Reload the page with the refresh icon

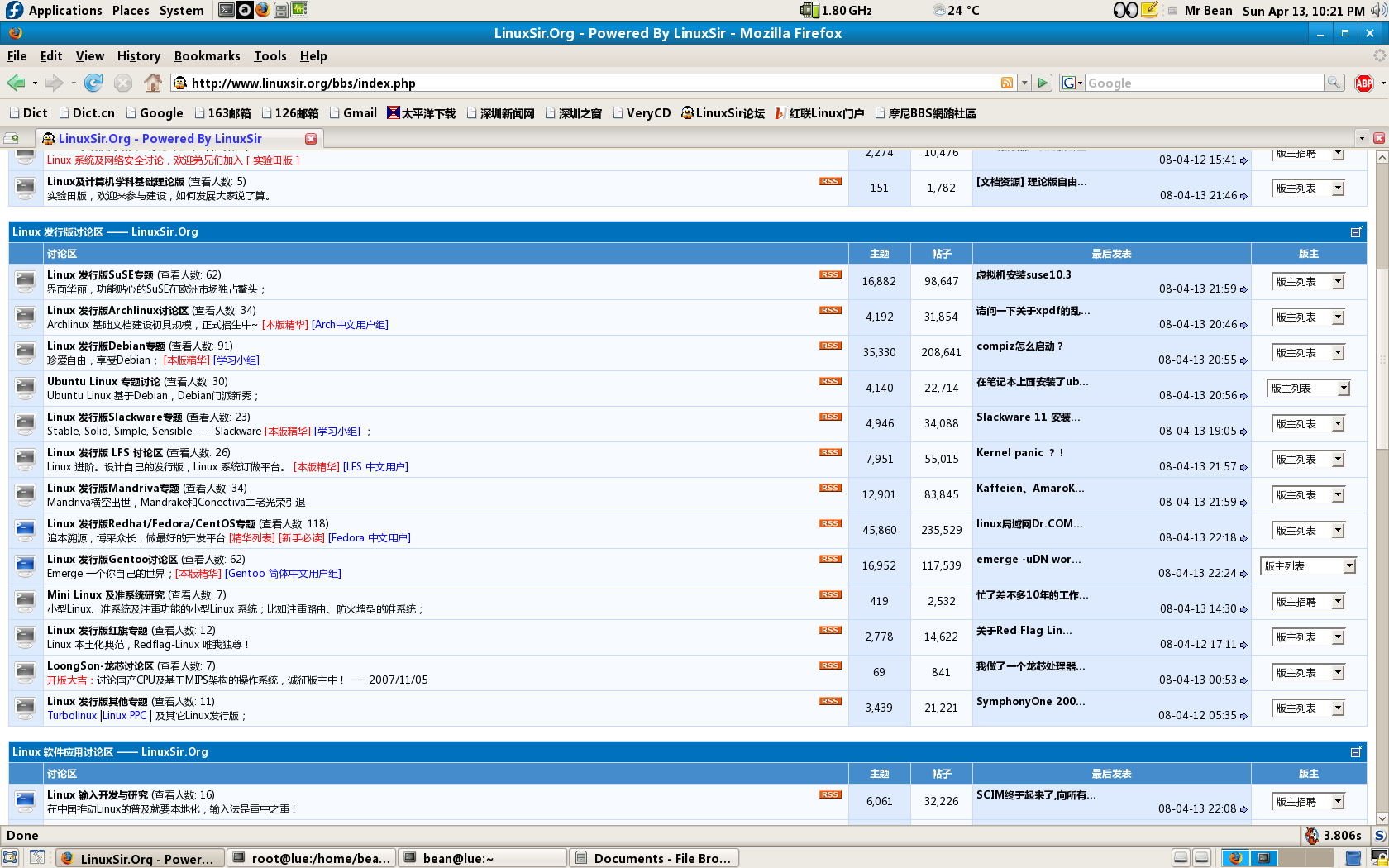coord(93,83)
